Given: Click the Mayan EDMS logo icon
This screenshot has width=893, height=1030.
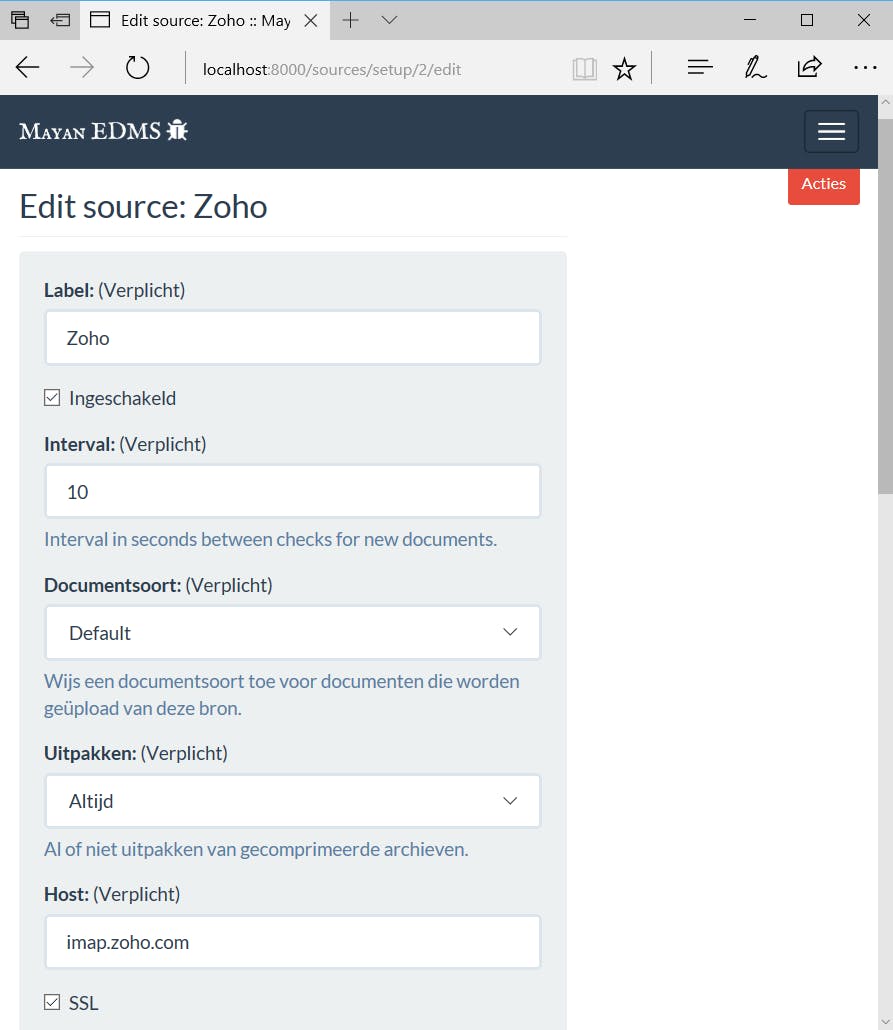Looking at the screenshot, I should [178, 130].
